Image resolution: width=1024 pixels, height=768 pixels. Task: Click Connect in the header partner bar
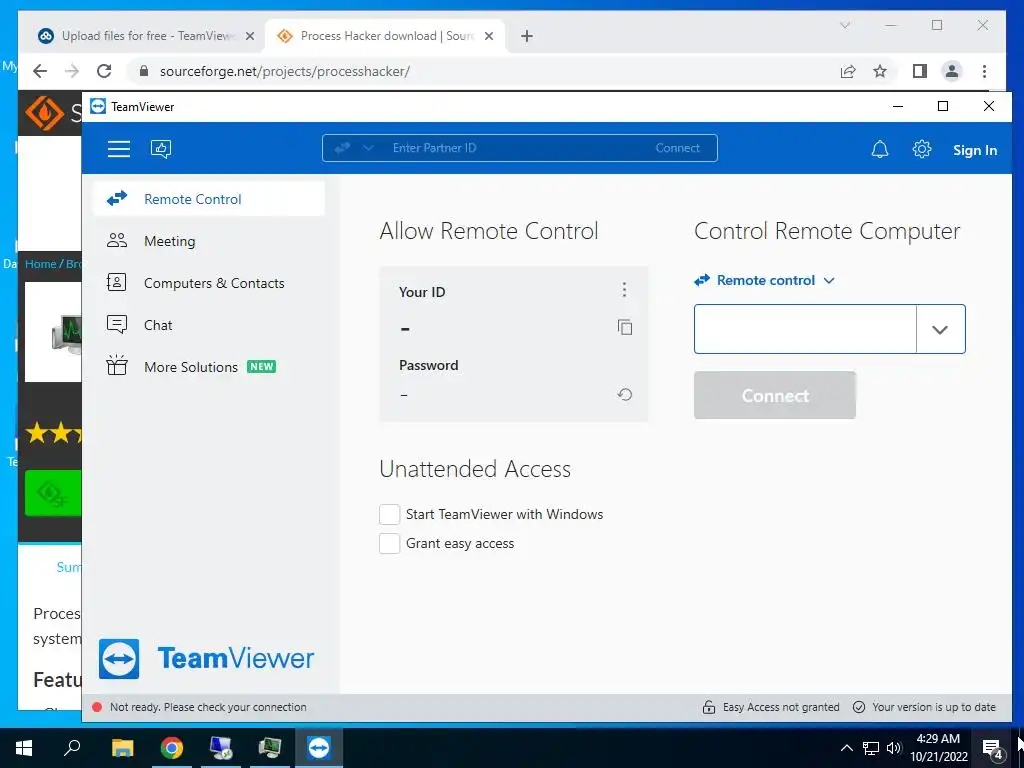677,148
